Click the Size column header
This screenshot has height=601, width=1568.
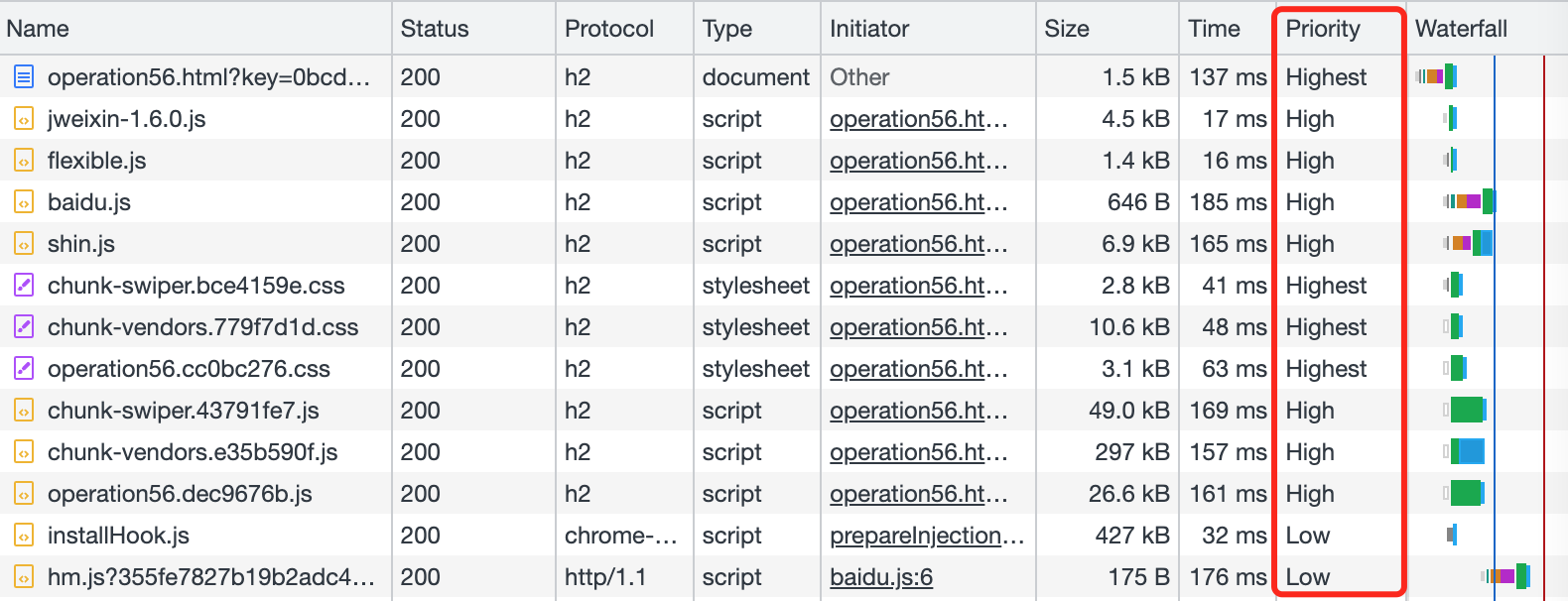[1067, 29]
